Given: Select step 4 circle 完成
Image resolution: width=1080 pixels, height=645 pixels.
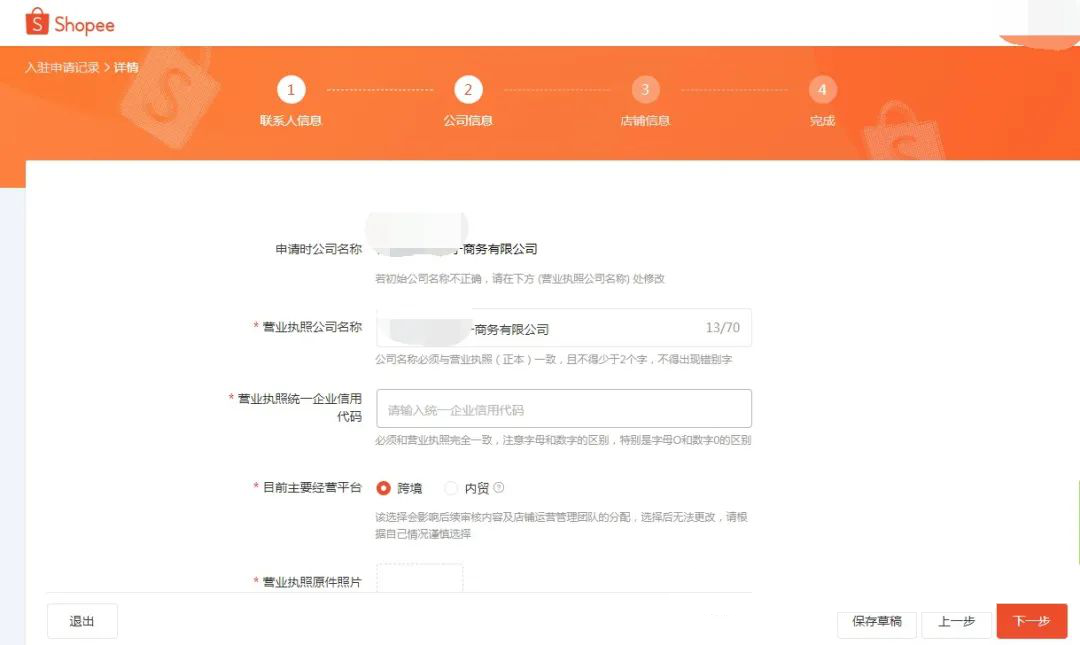Looking at the screenshot, I should pos(822,90).
